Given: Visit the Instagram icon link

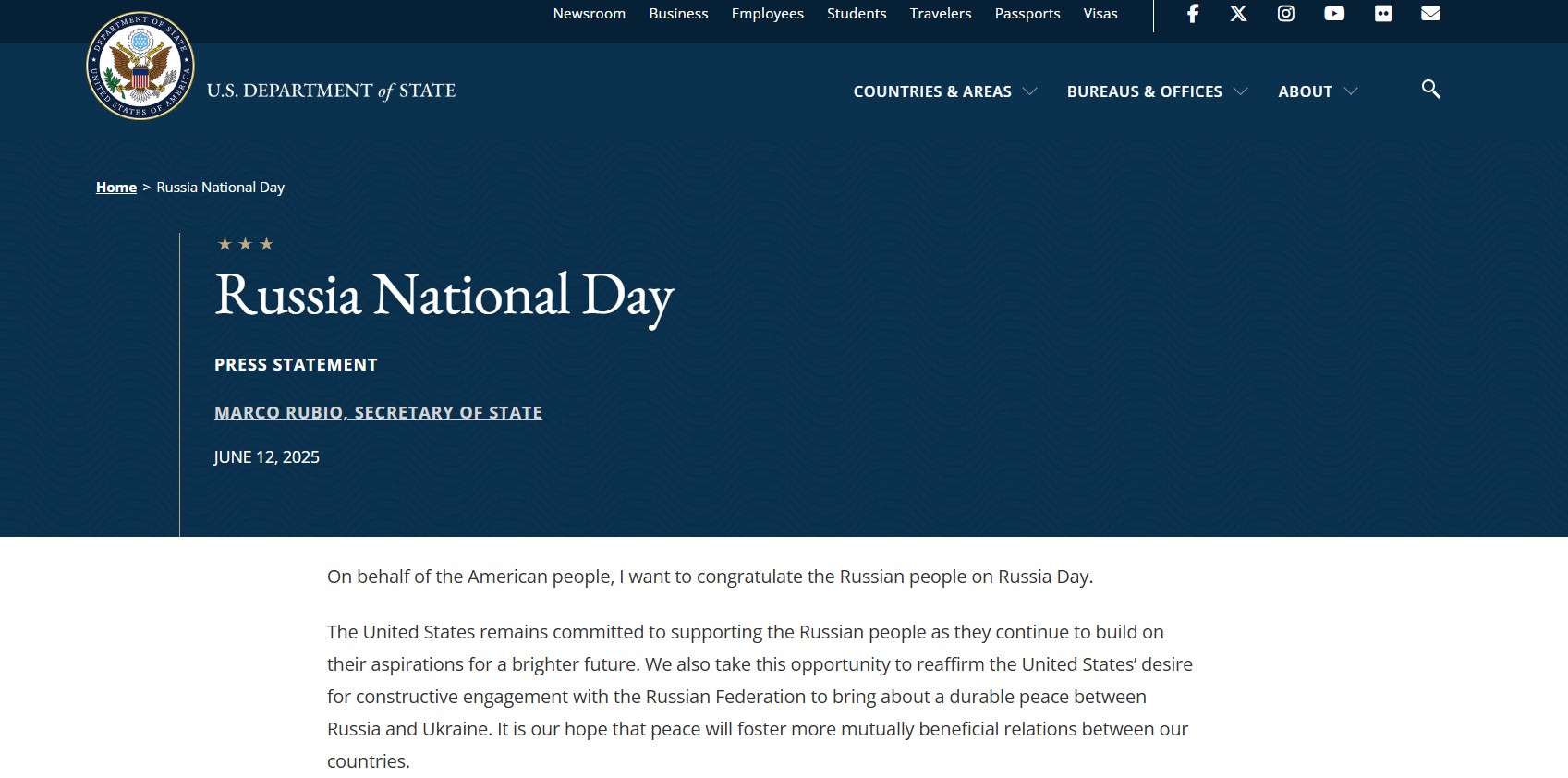Looking at the screenshot, I should pyautogui.click(x=1286, y=14).
